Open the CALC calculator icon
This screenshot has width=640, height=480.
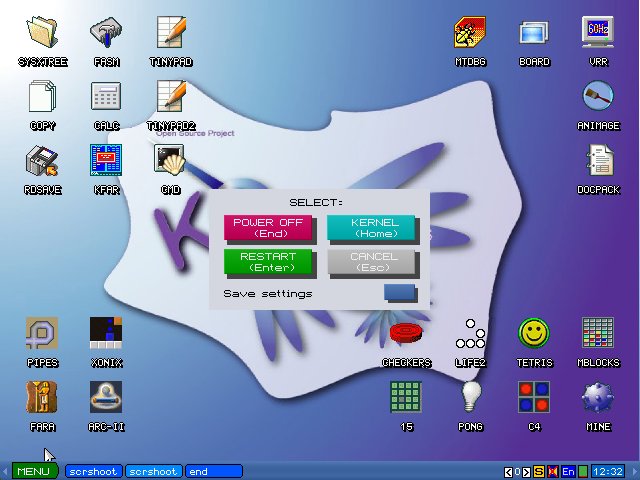pyautogui.click(x=105, y=97)
